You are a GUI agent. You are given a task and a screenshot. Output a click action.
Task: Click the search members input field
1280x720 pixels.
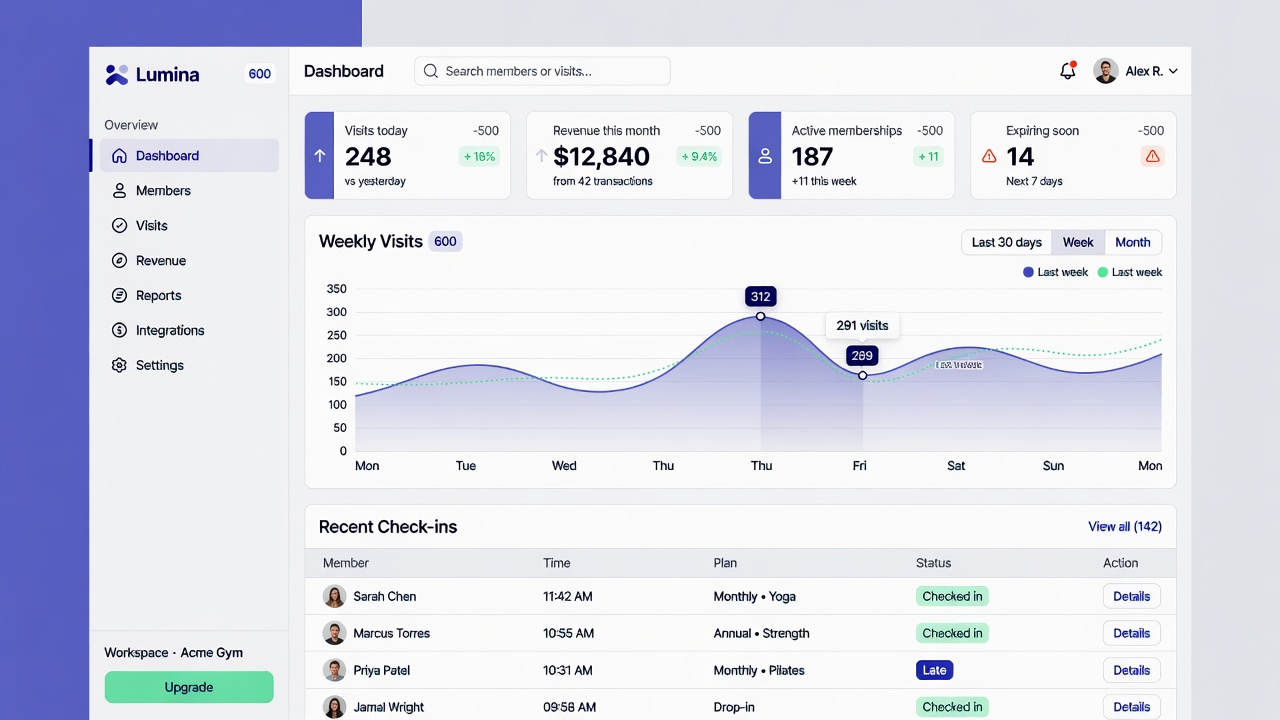(542, 70)
